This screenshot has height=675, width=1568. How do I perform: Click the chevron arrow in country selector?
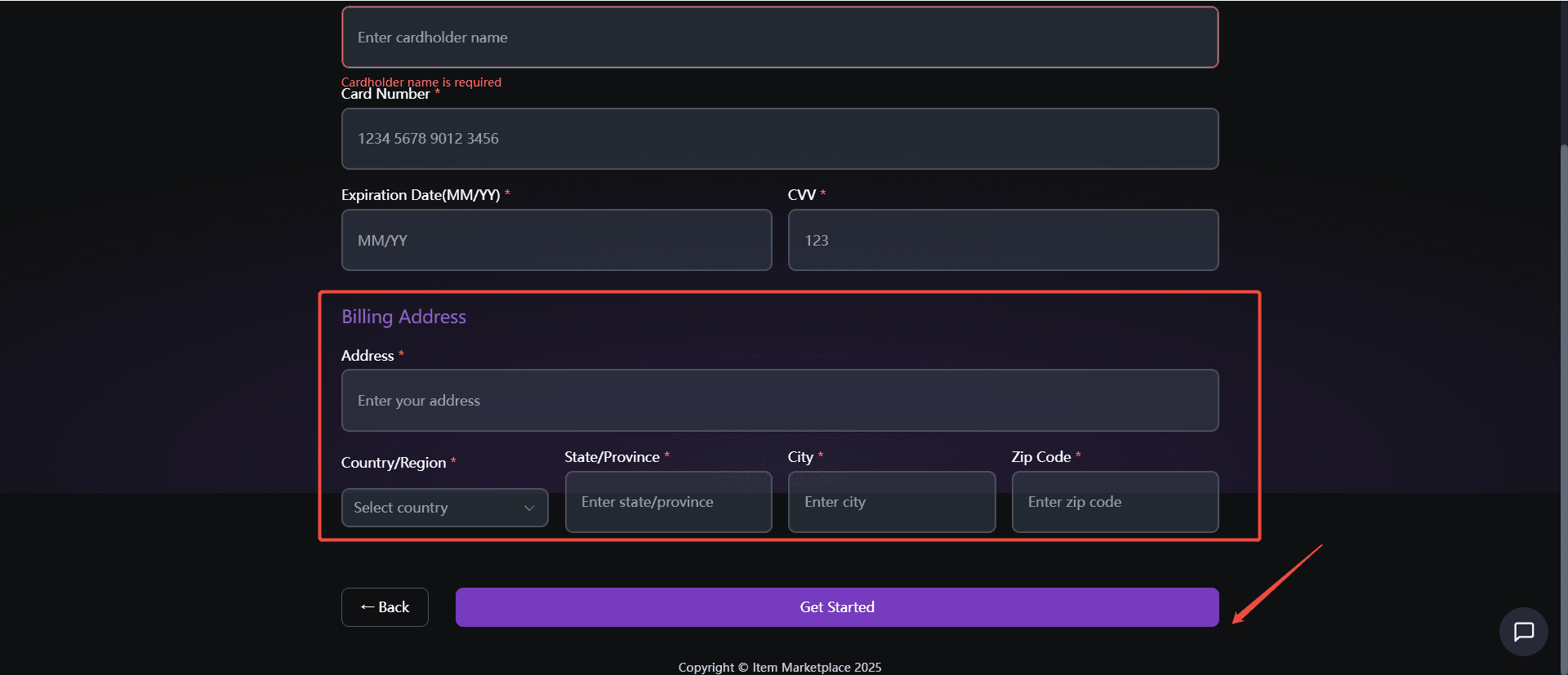pyautogui.click(x=529, y=508)
